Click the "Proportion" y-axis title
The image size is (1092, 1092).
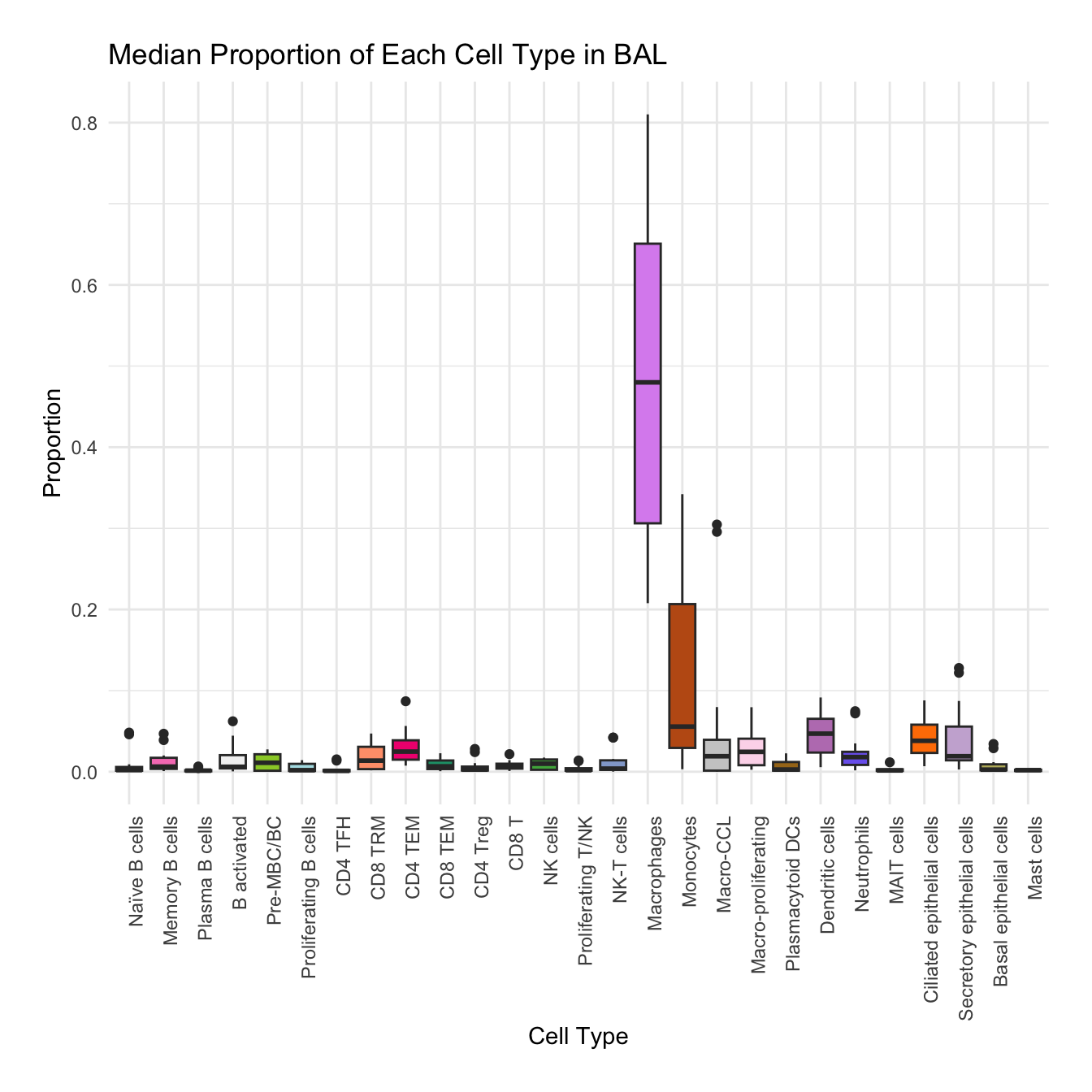click(x=52, y=443)
